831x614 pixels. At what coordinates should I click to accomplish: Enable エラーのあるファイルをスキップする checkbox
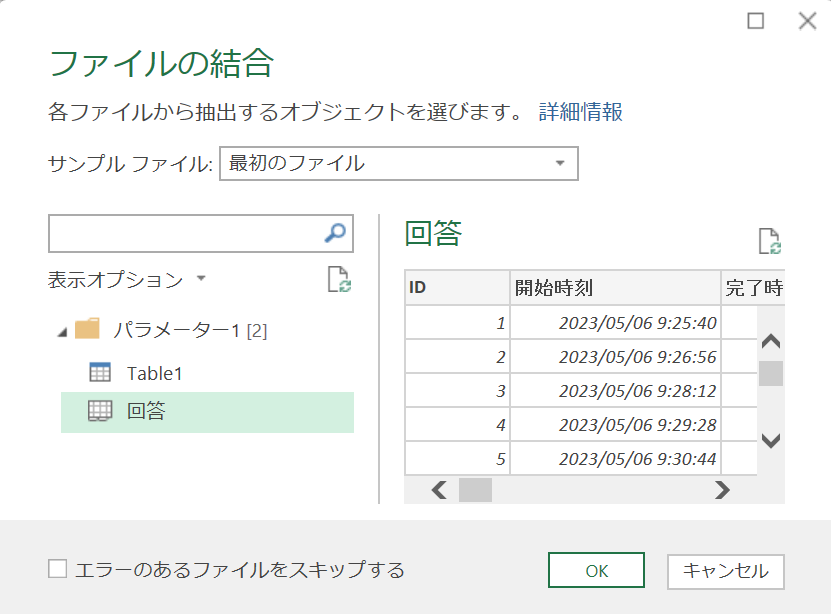point(57,569)
